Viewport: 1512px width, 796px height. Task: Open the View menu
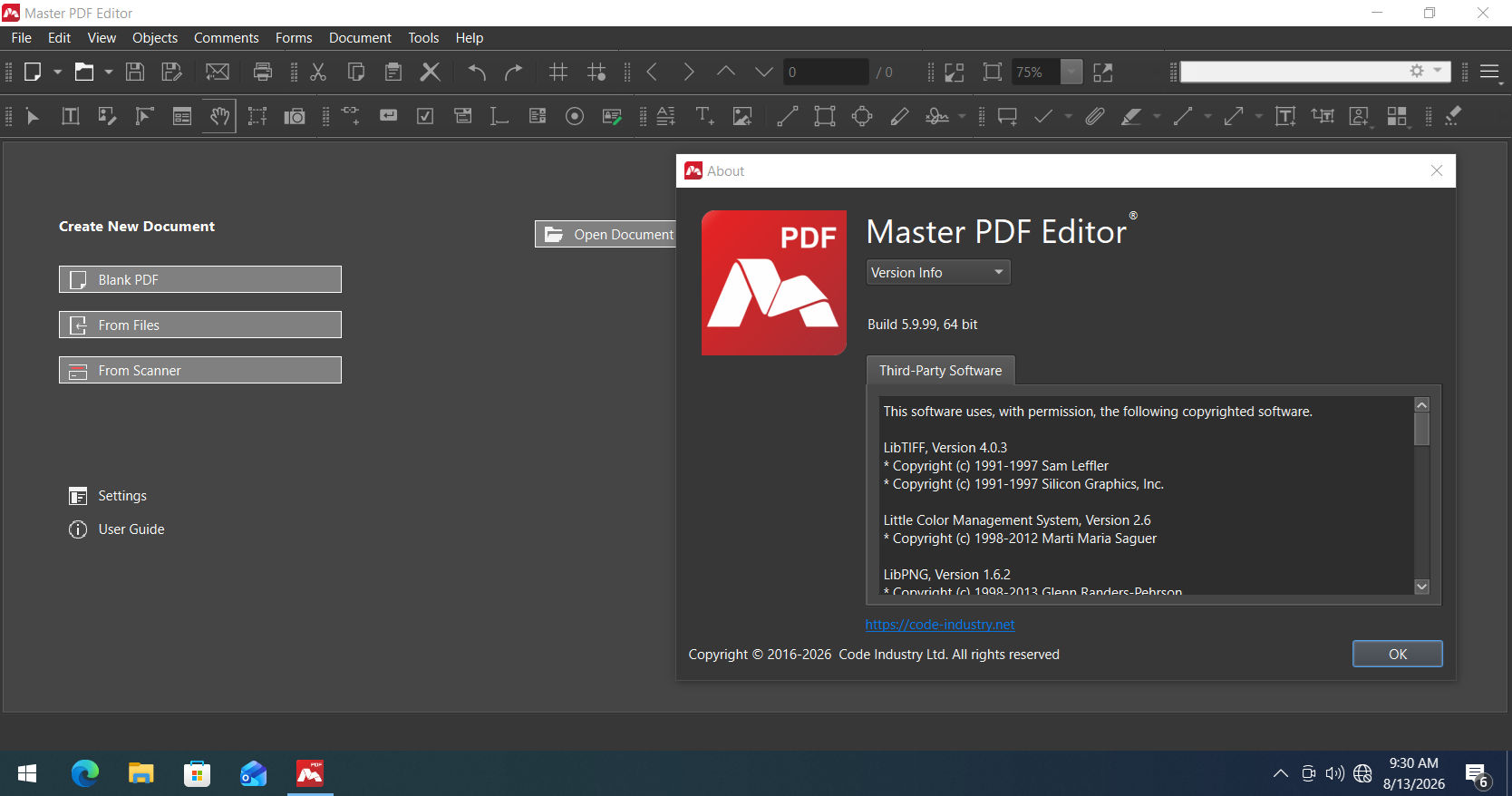[x=102, y=38]
